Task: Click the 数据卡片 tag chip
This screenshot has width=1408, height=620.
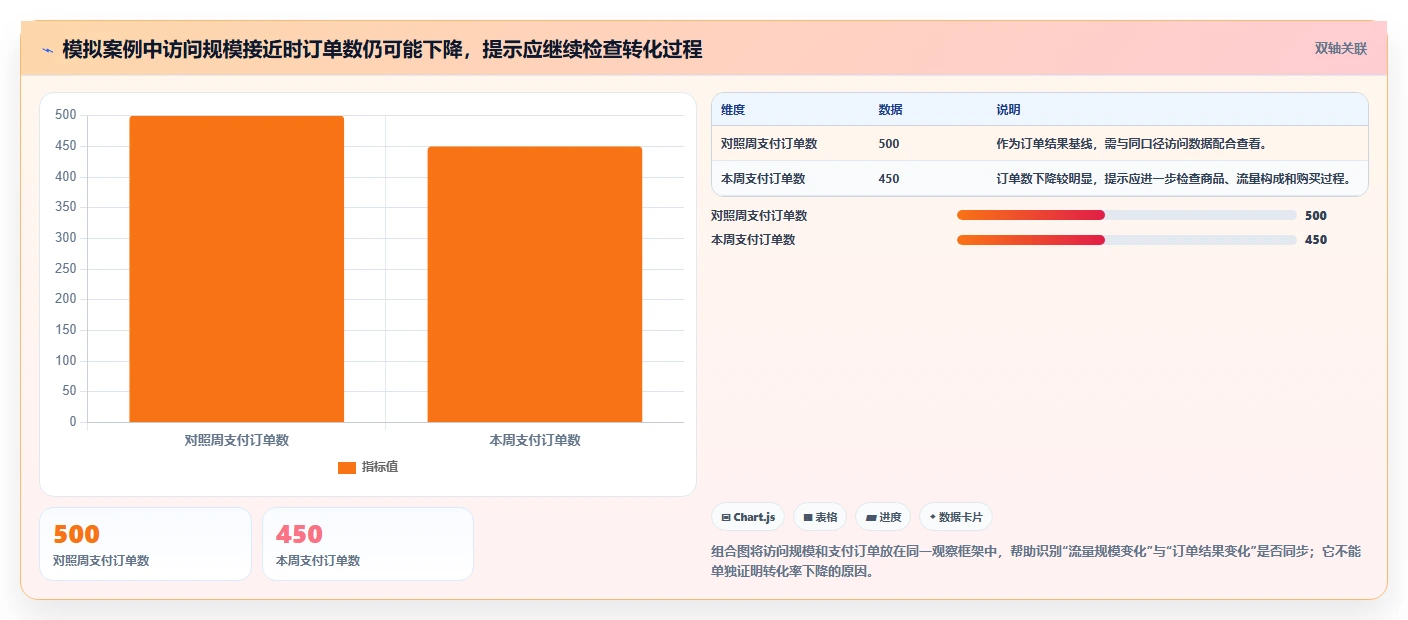Action: (x=956, y=517)
